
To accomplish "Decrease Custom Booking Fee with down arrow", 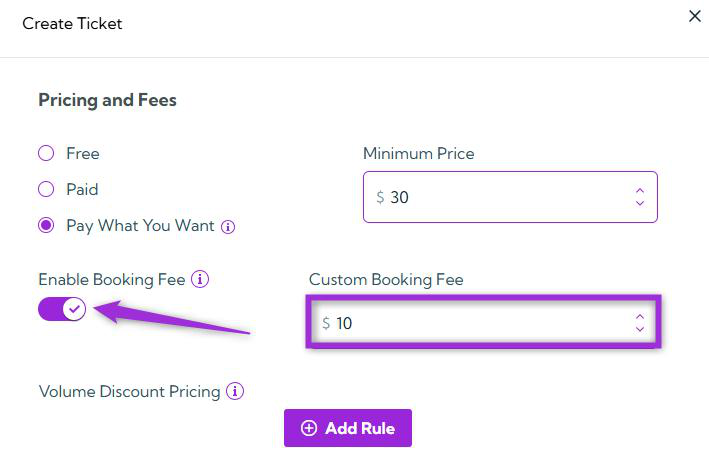I will click(640, 330).
